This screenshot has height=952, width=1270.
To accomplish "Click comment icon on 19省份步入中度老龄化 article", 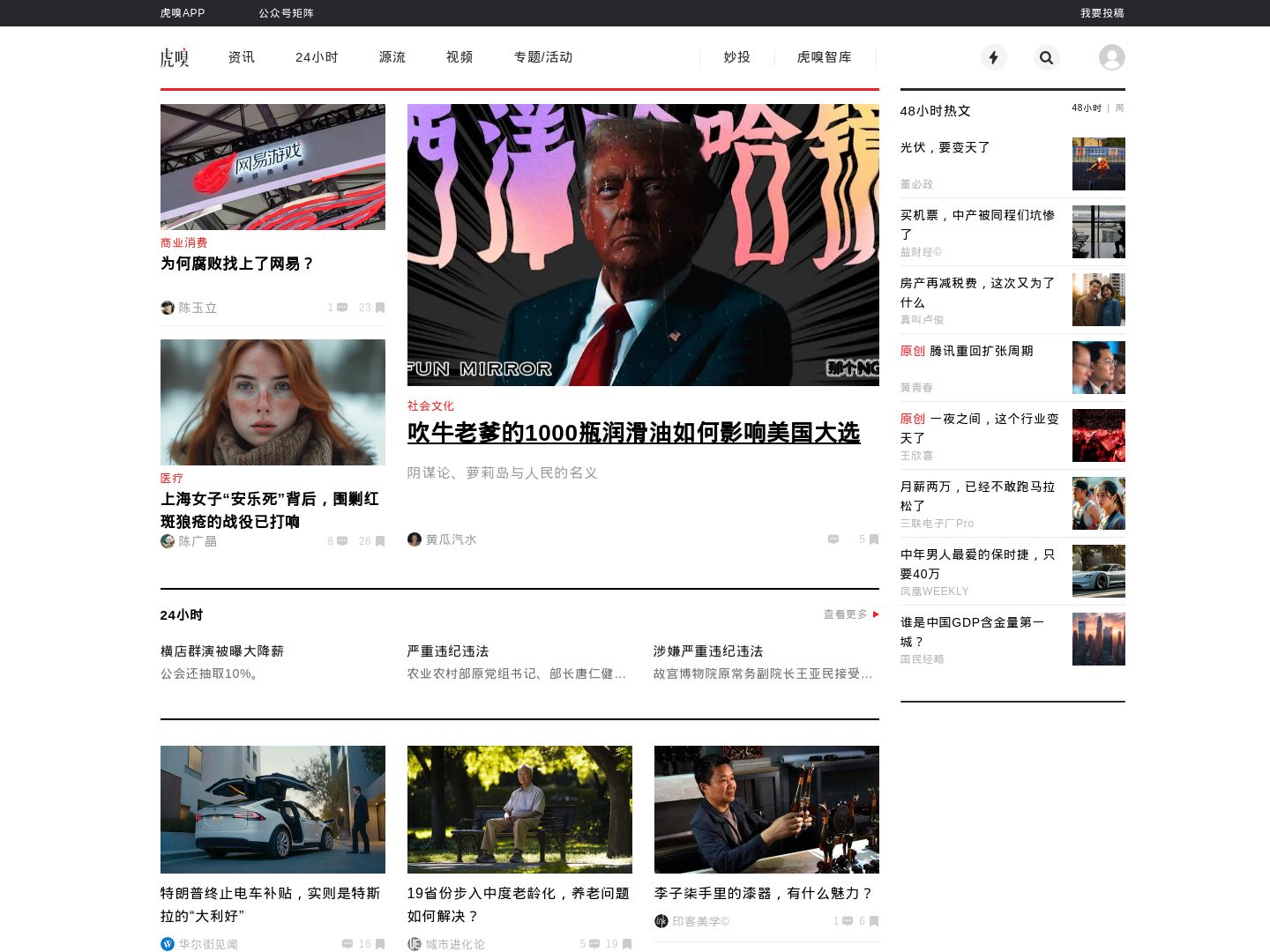I will pos(594,944).
